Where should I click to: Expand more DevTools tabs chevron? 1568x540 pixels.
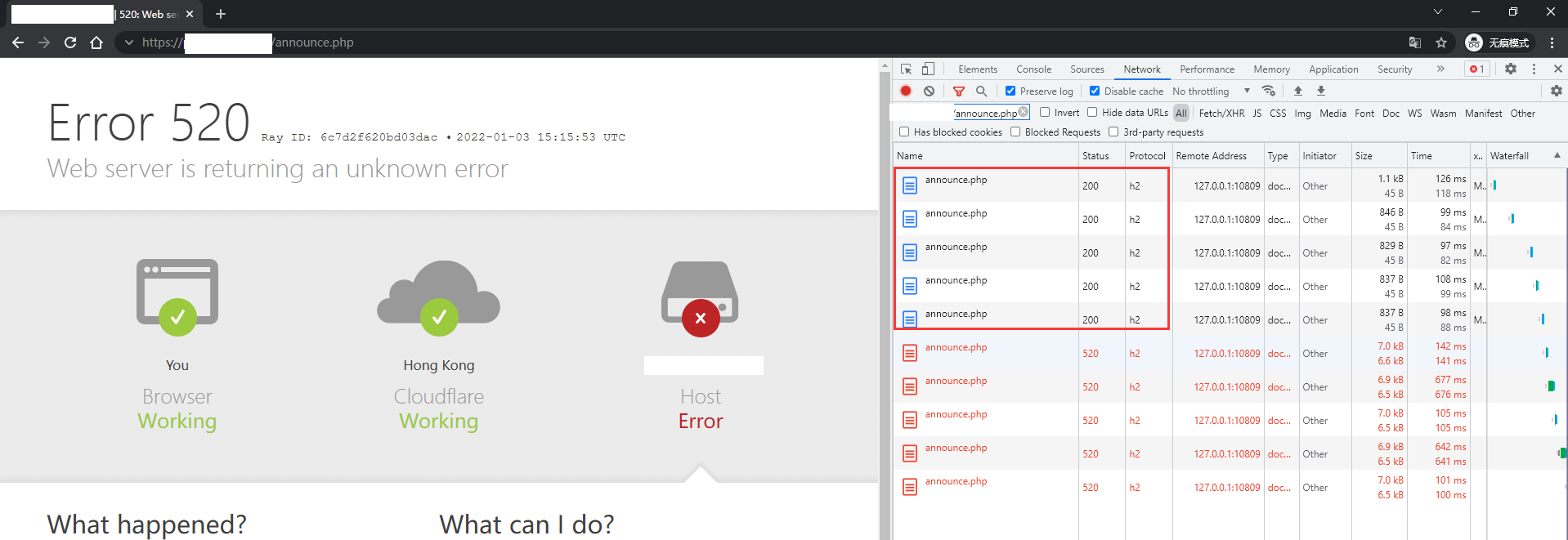1440,69
